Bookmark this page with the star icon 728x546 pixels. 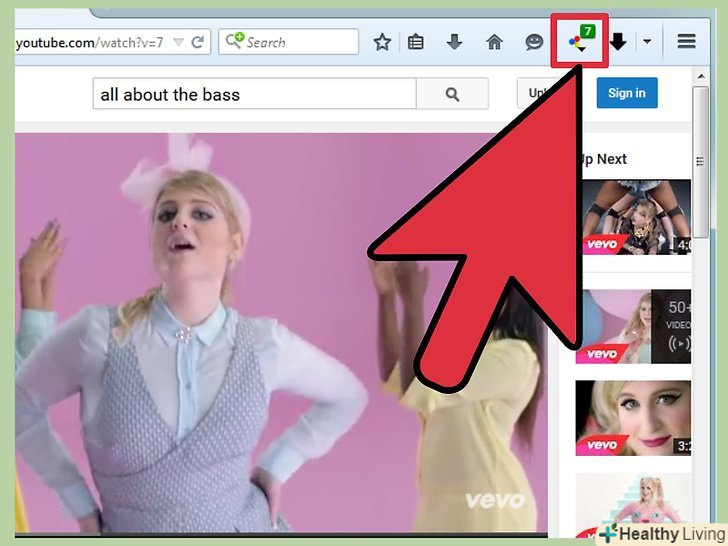coord(382,42)
